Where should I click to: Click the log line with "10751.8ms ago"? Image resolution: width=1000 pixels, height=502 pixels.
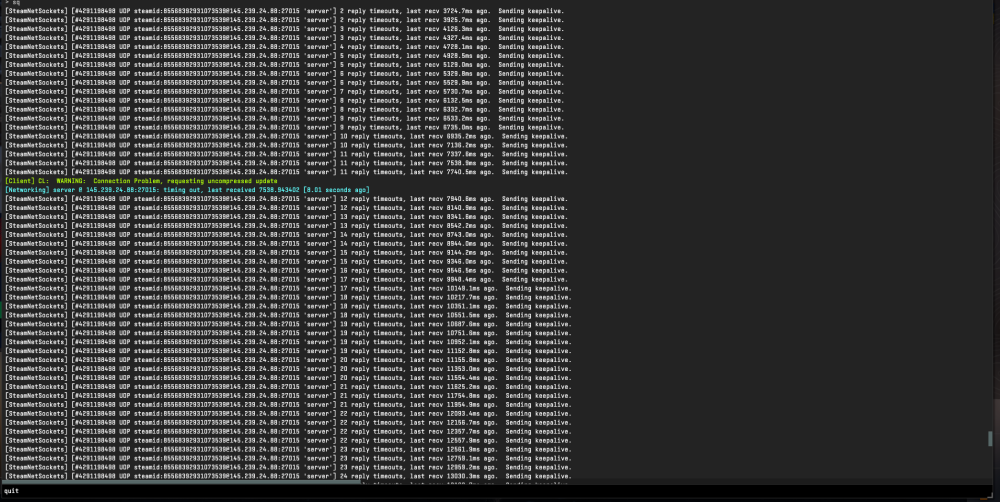click(288, 333)
